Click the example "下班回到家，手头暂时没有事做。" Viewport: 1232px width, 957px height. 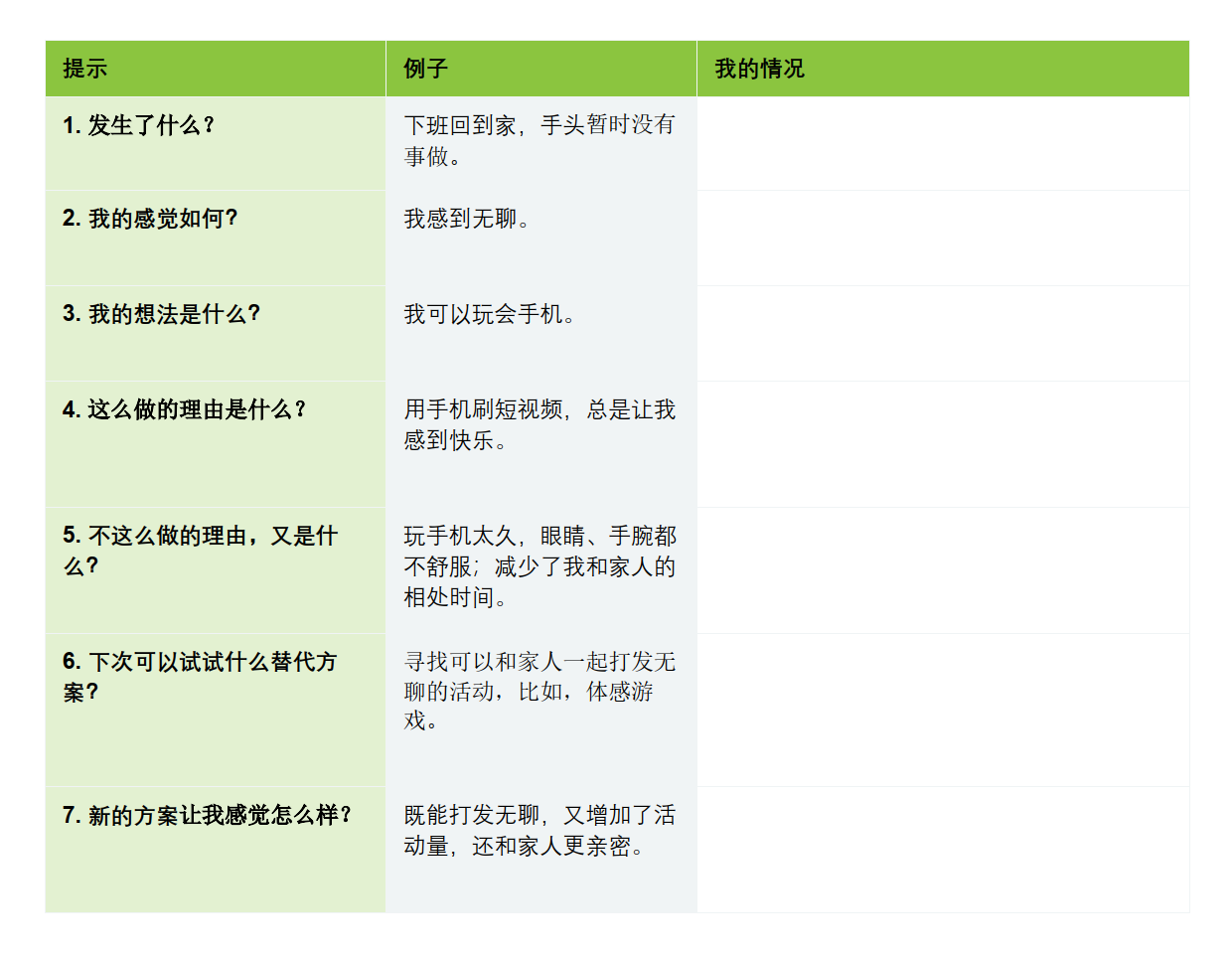tap(539, 140)
